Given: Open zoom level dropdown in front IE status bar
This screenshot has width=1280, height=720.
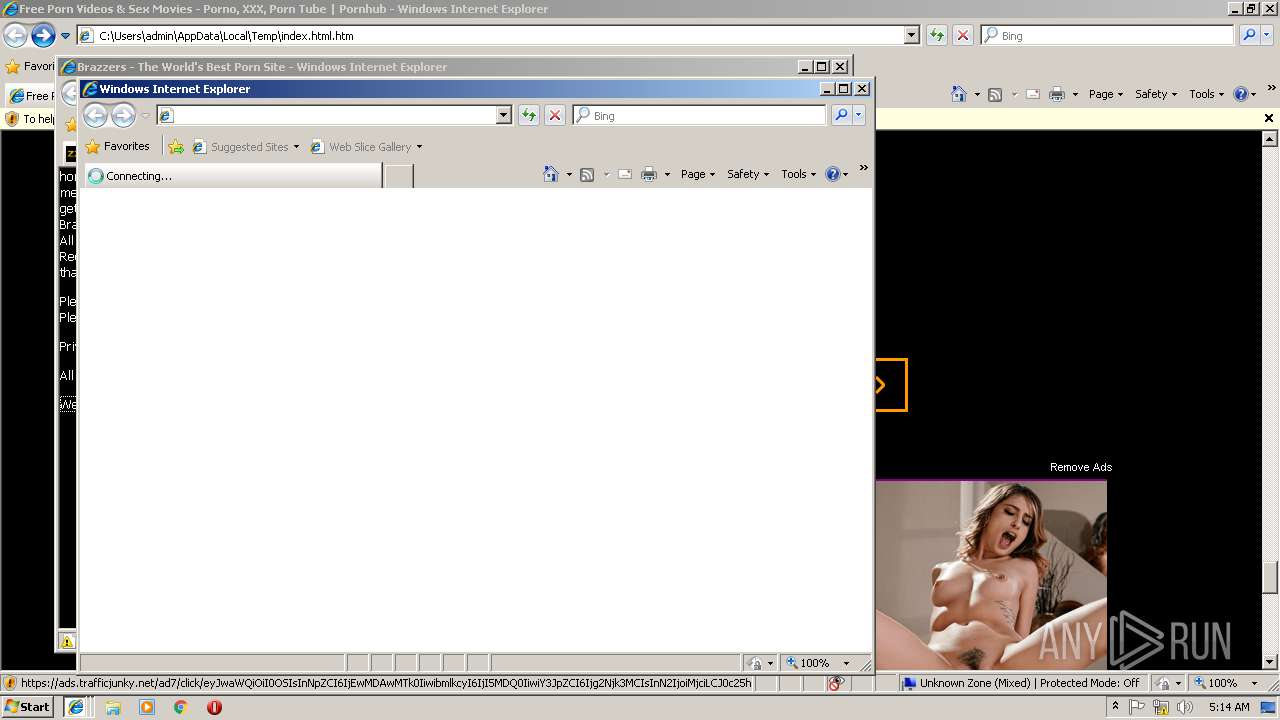Looking at the screenshot, I should click(x=846, y=663).
